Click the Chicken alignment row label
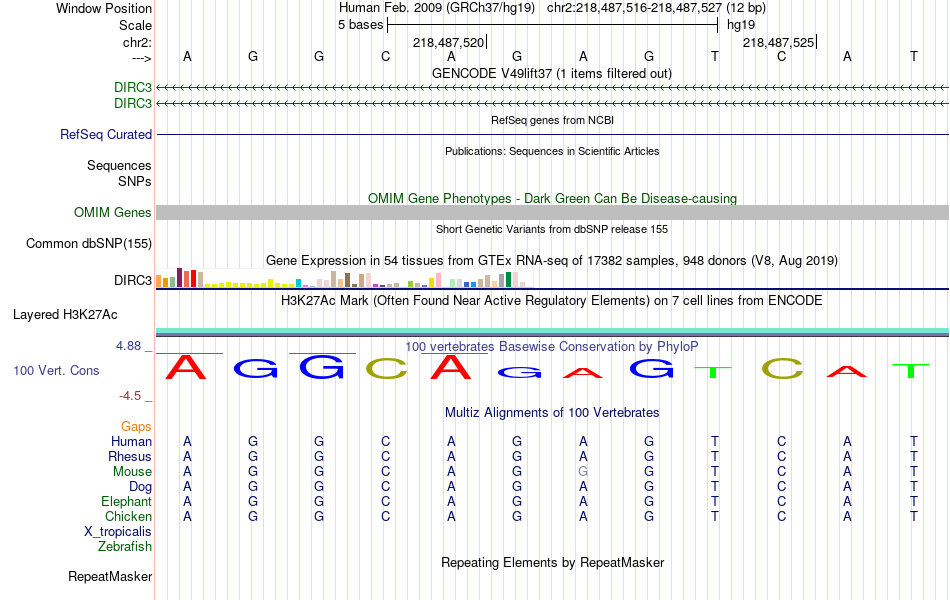This screenshot has width=950, height=600. coord(128,516)
